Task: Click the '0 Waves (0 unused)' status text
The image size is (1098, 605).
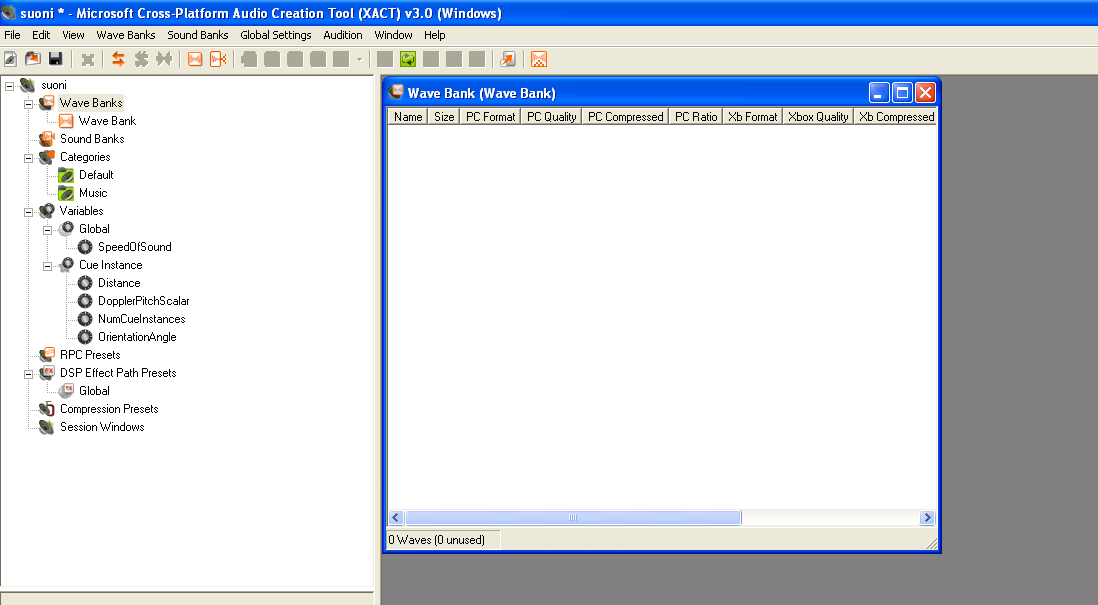Action: (436, 540)
